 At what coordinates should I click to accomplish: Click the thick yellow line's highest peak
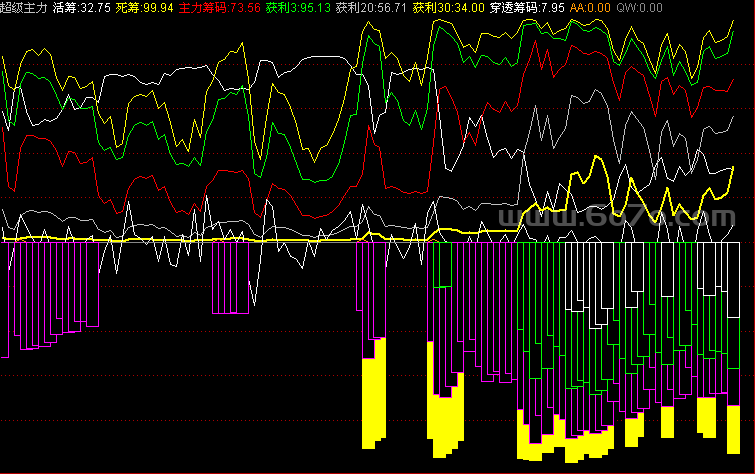(x=597, y=157)
